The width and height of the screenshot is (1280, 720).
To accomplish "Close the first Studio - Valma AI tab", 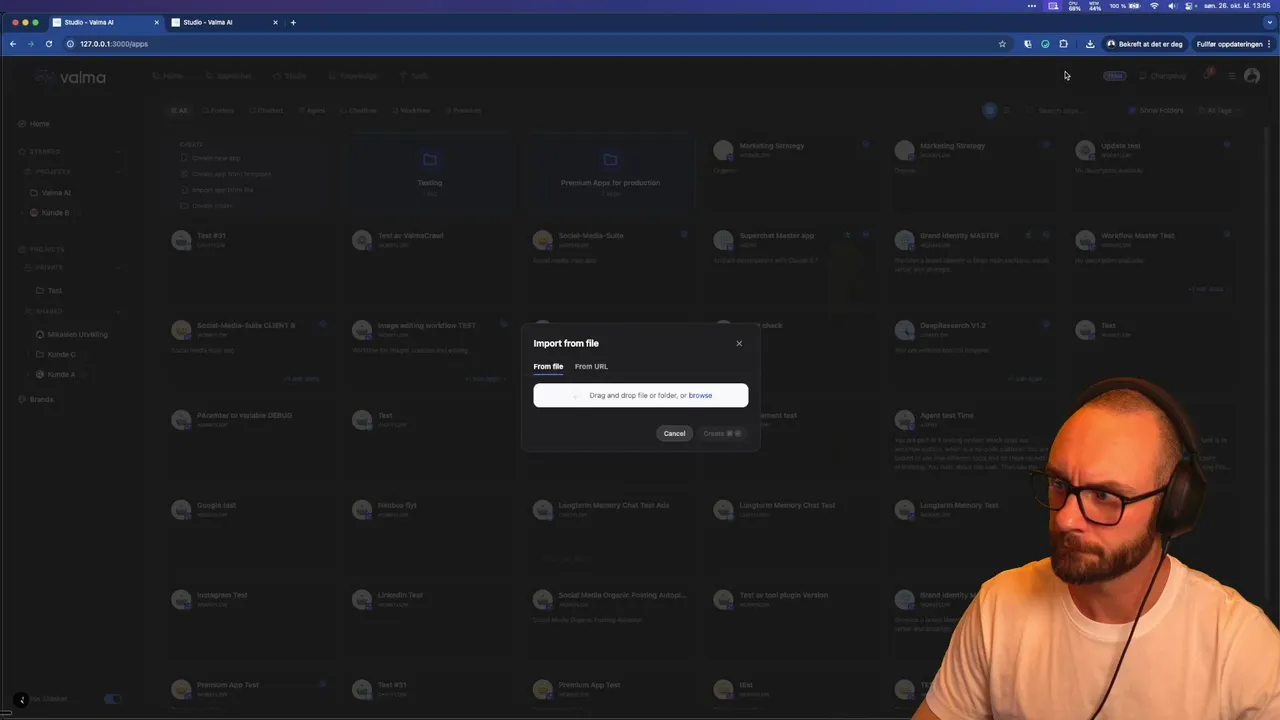I will tap(156, 22).
